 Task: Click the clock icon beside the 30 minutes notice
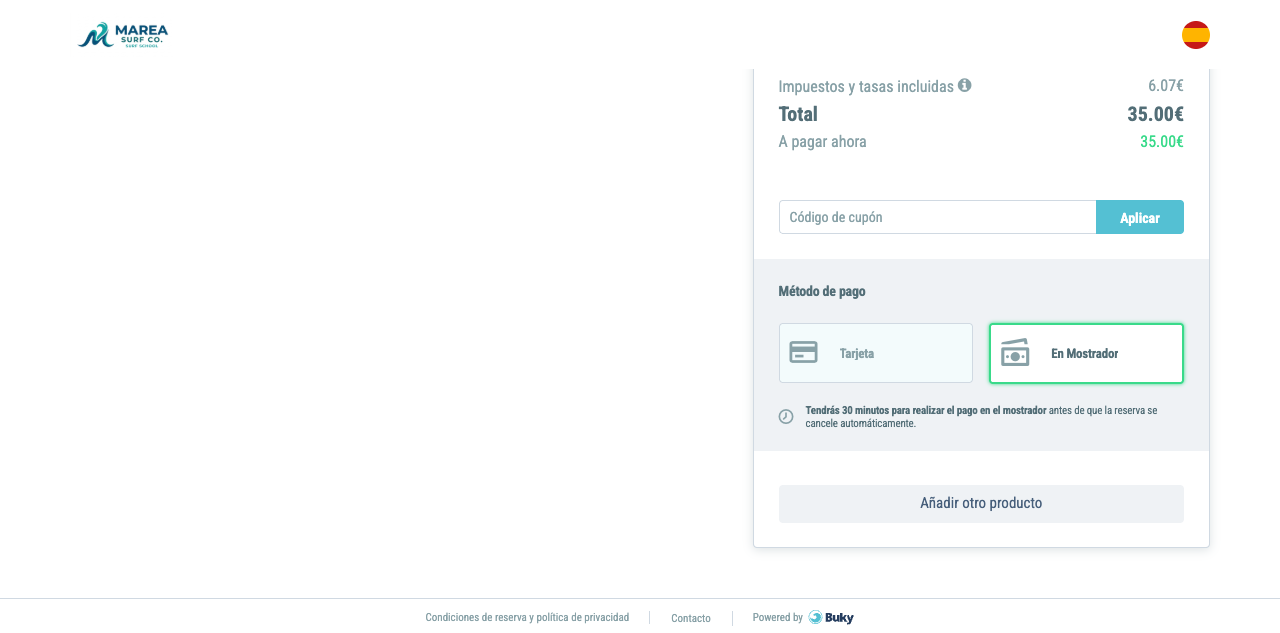coord(786,416)
